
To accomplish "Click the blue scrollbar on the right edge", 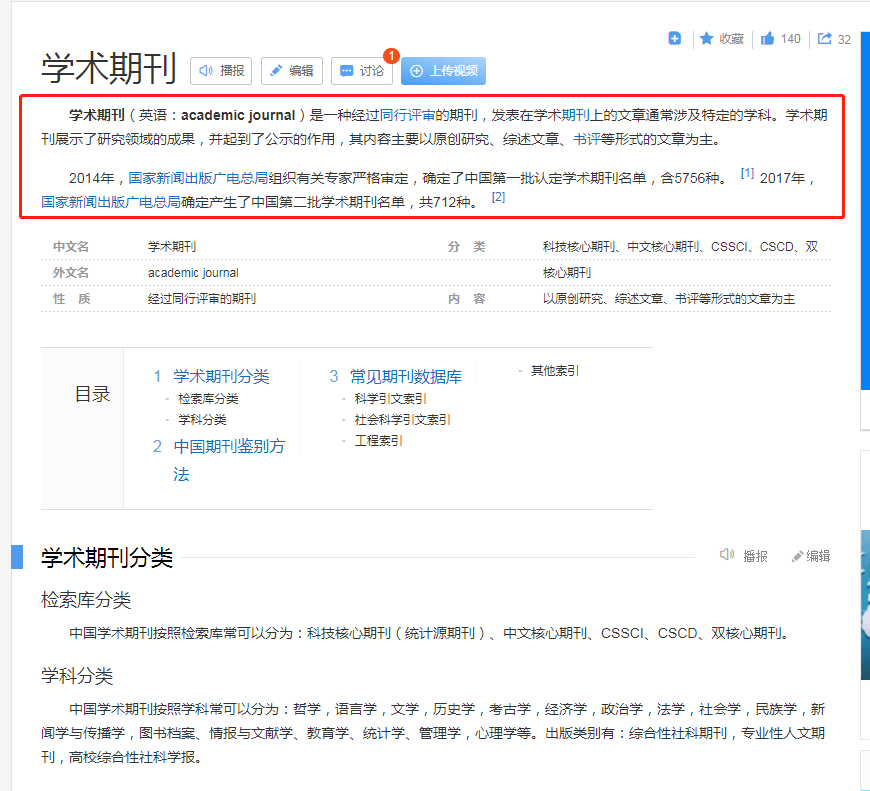I will pyautogui.click(x=865, y=211).
